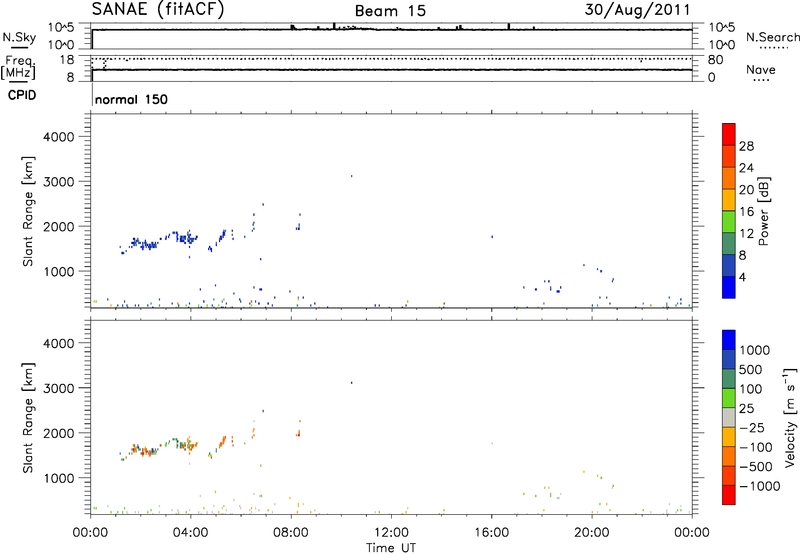This screenshot has width=800, height=554.
Task: Pick the orange 20–24 dB Power colorbar segment
Action: tap(729, 178)
